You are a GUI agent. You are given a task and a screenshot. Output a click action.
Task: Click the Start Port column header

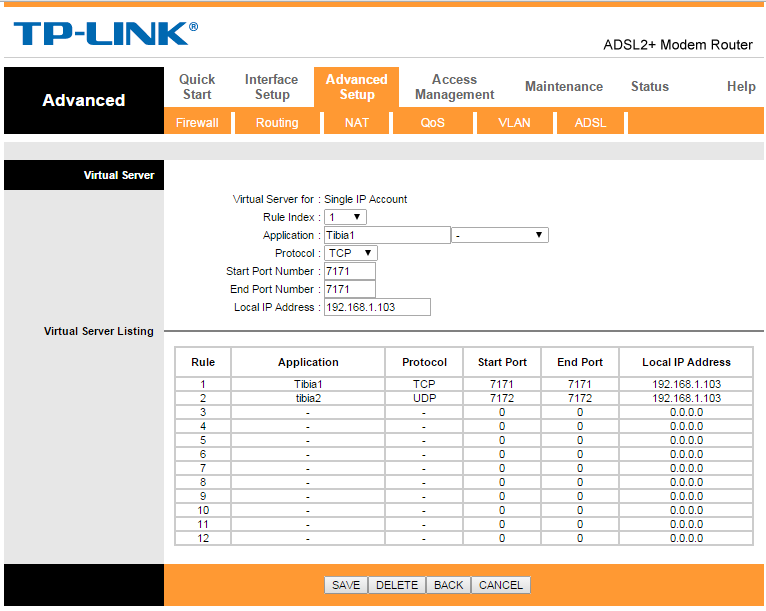502,362
